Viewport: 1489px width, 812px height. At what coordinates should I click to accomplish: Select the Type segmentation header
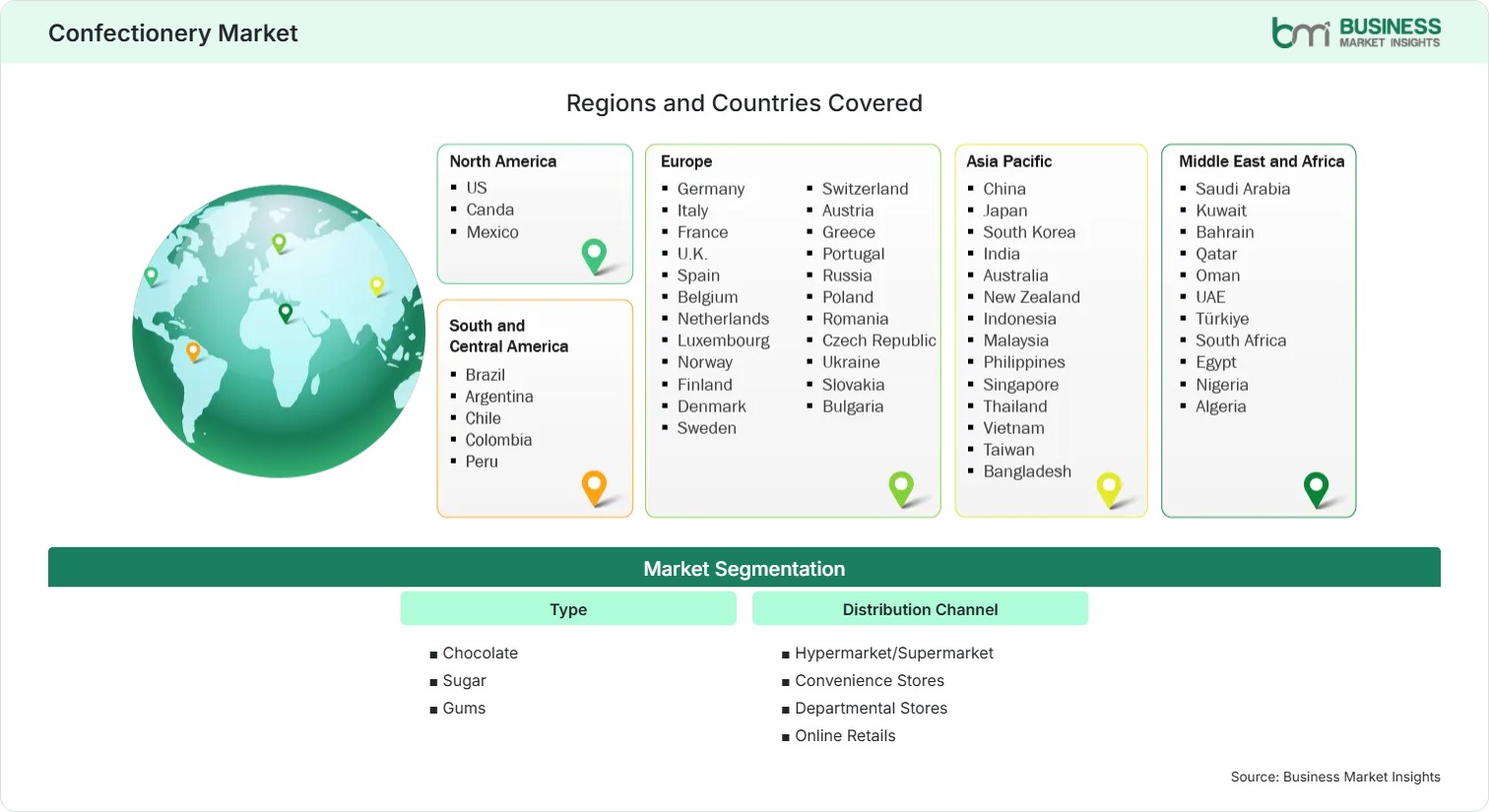coord(568,609)
